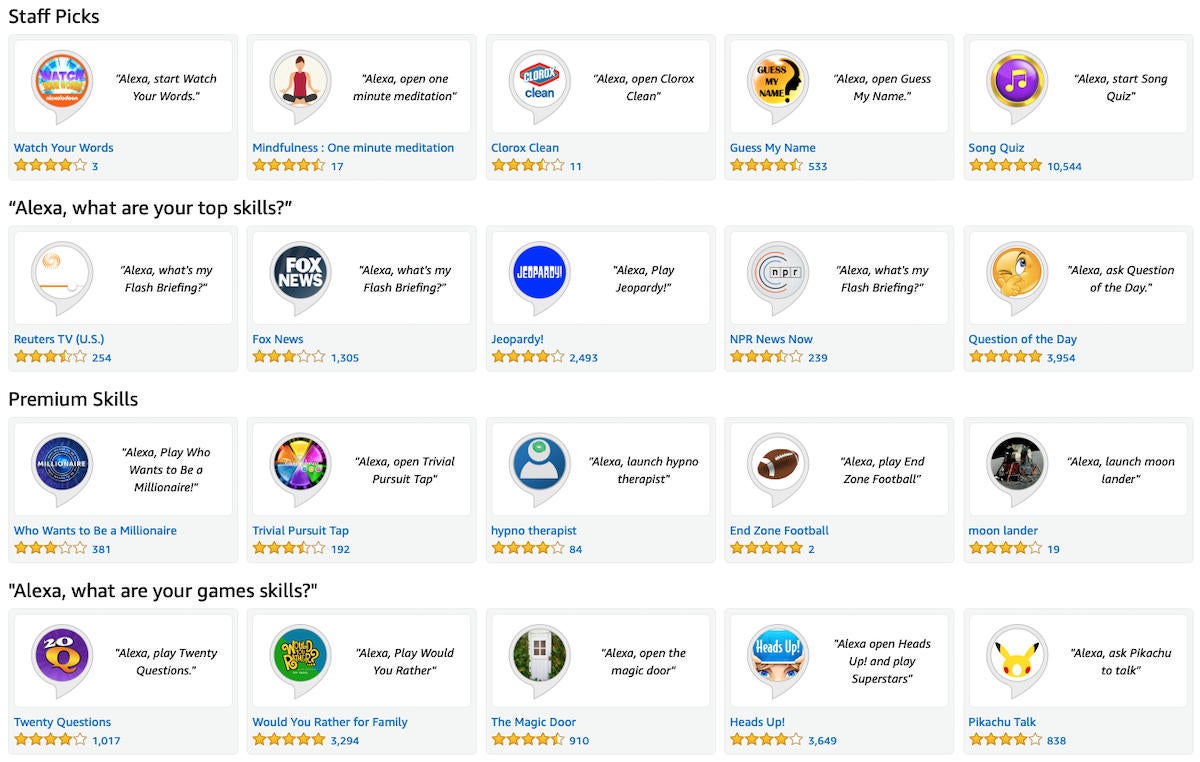The image size is (1200, 762).
Task: Click the star rating for Pikachu Talk
Action: point(1005,740)
